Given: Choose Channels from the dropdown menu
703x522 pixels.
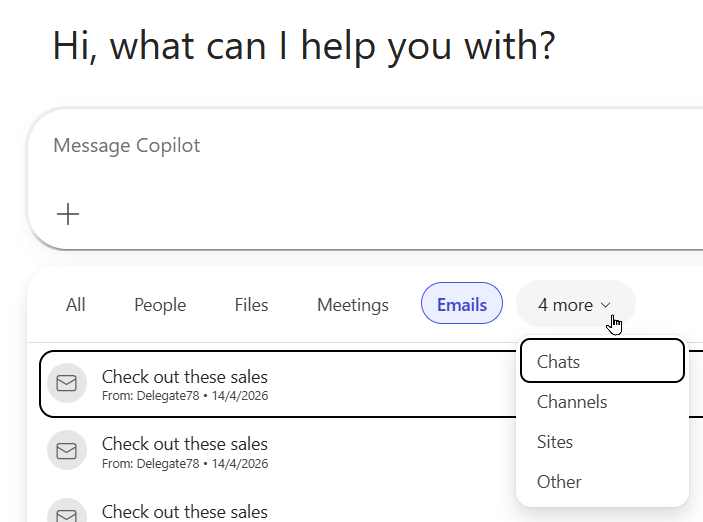Looking at the screenshot, I should pos(602,402).
